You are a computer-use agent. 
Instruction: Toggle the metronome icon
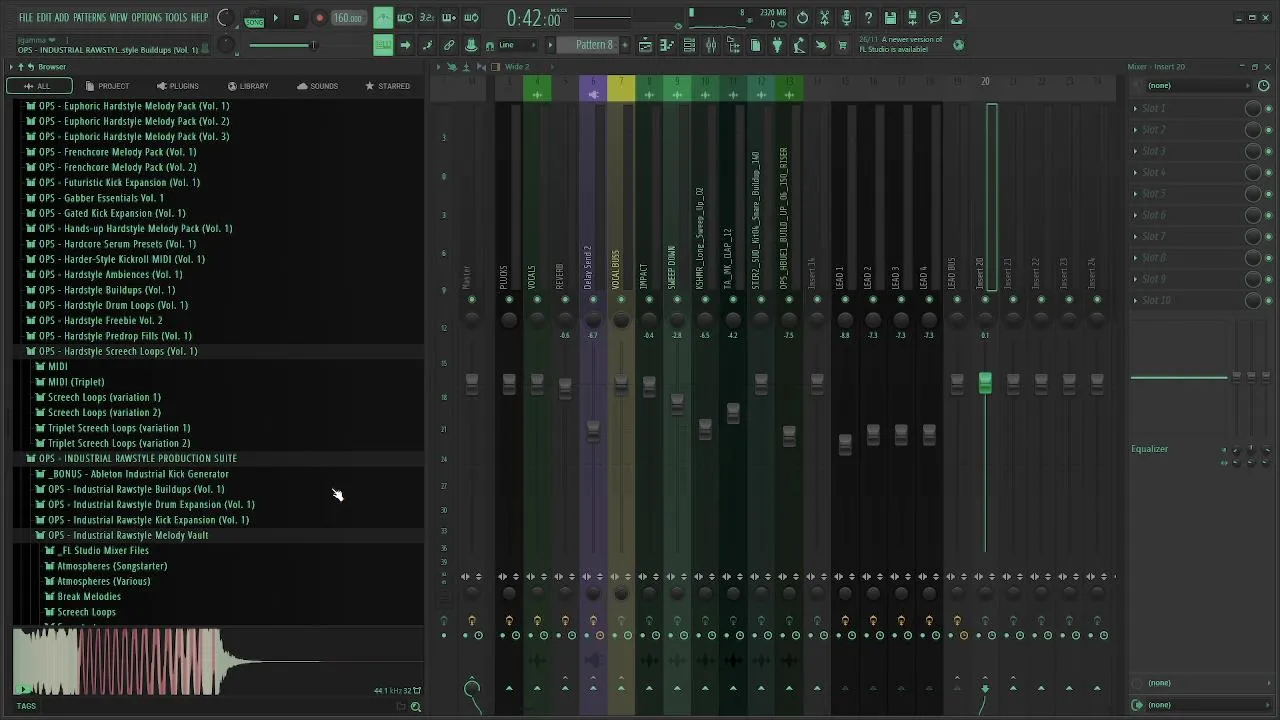tap(383, 17)
